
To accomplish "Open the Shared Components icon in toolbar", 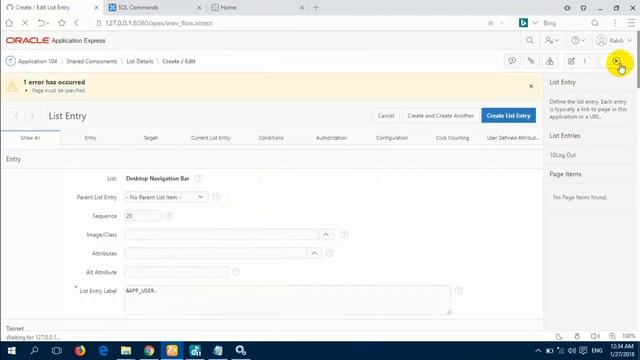I will tap(550, 61).
